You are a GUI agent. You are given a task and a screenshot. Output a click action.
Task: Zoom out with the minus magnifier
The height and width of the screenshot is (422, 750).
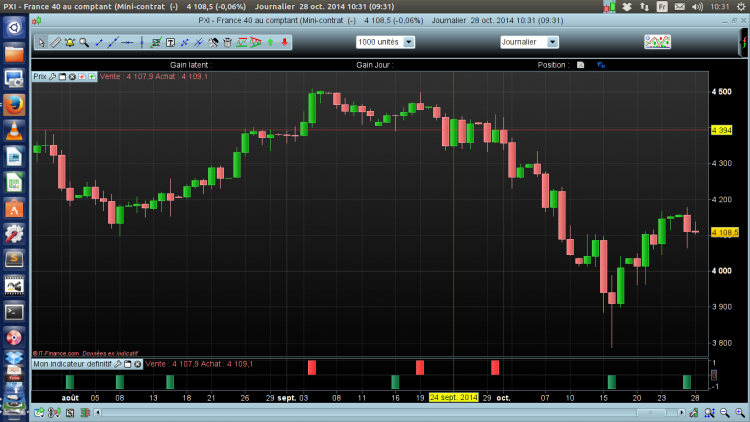click(x=725, y=412)
